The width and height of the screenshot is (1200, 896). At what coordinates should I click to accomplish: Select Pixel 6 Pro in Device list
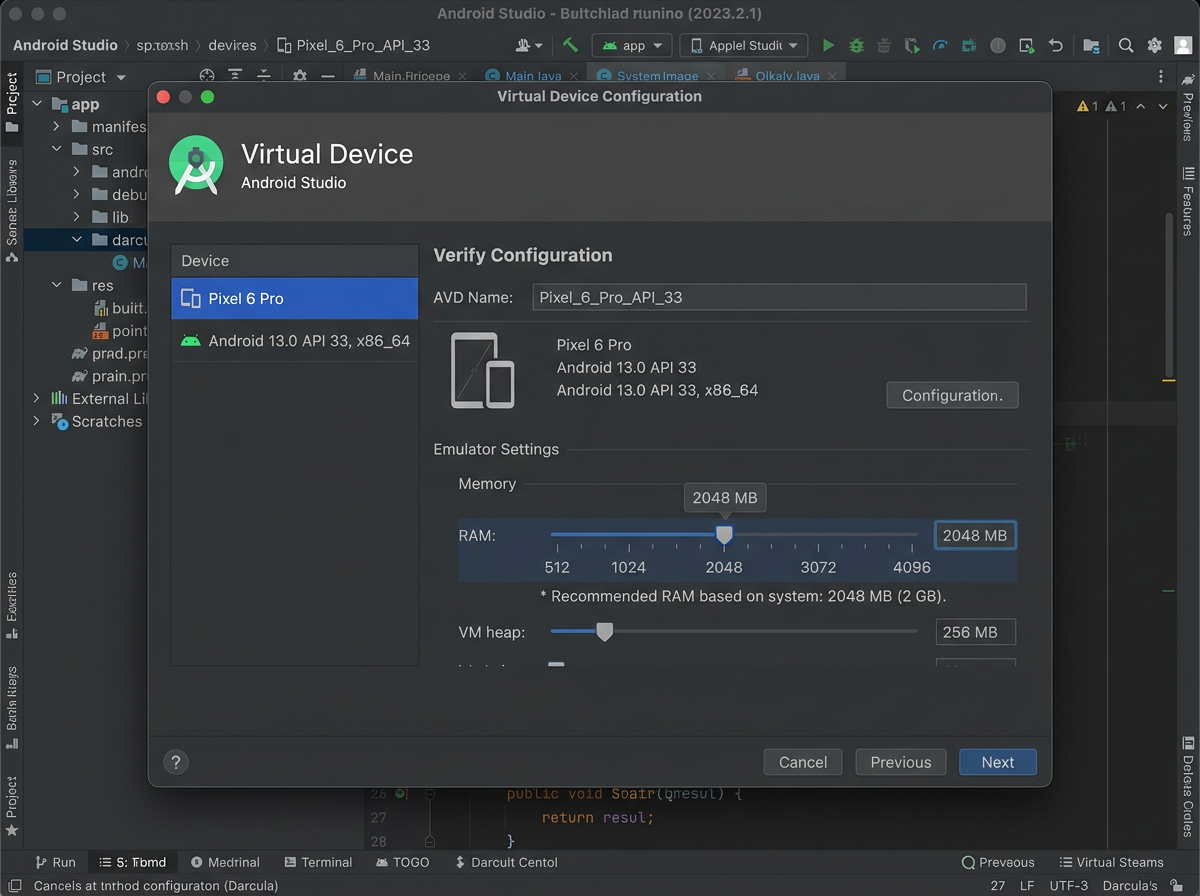(294, 298)
